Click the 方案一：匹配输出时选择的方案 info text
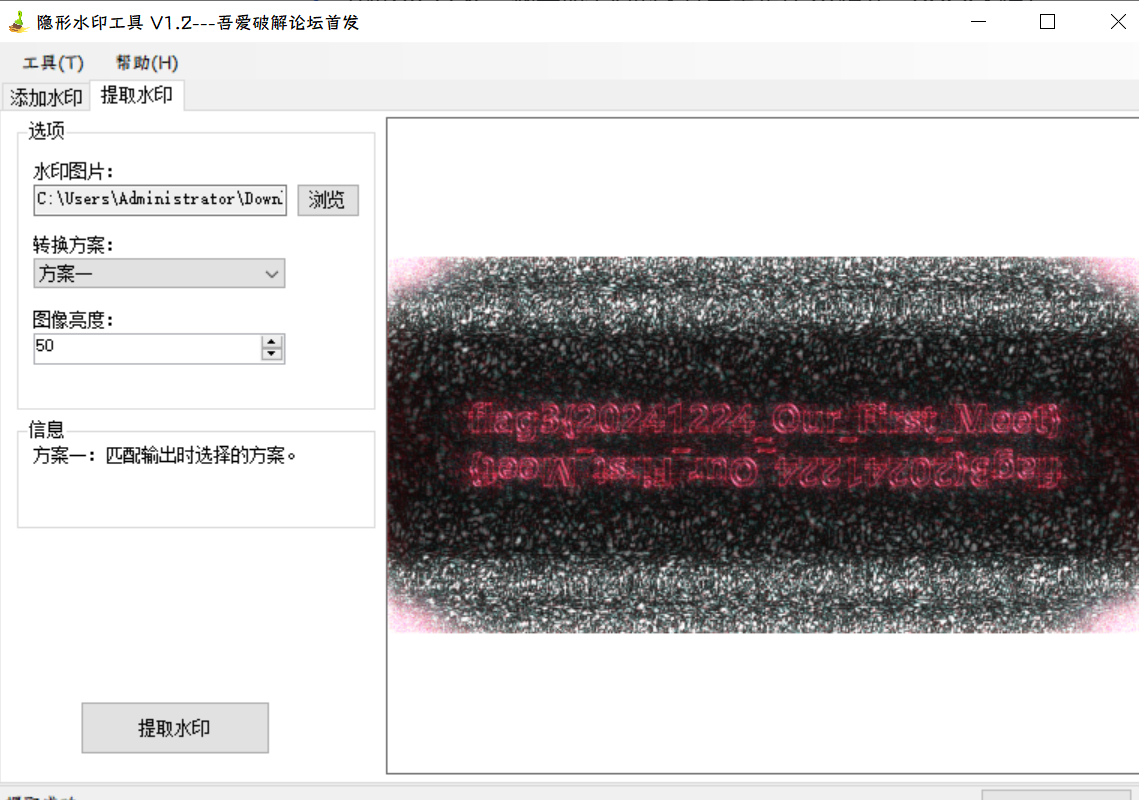1139x800 pixels. tap(164, 456)
